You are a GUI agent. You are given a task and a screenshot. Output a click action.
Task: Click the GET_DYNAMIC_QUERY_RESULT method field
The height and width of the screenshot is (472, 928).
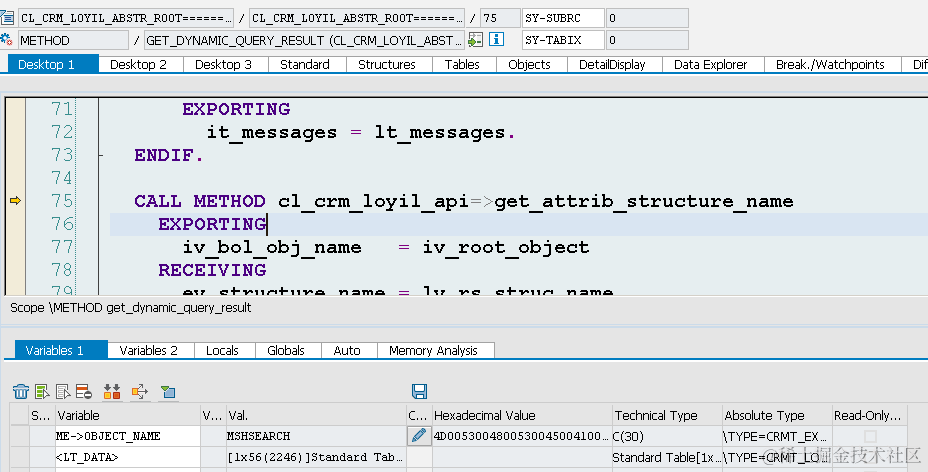[x=304, y=40]
